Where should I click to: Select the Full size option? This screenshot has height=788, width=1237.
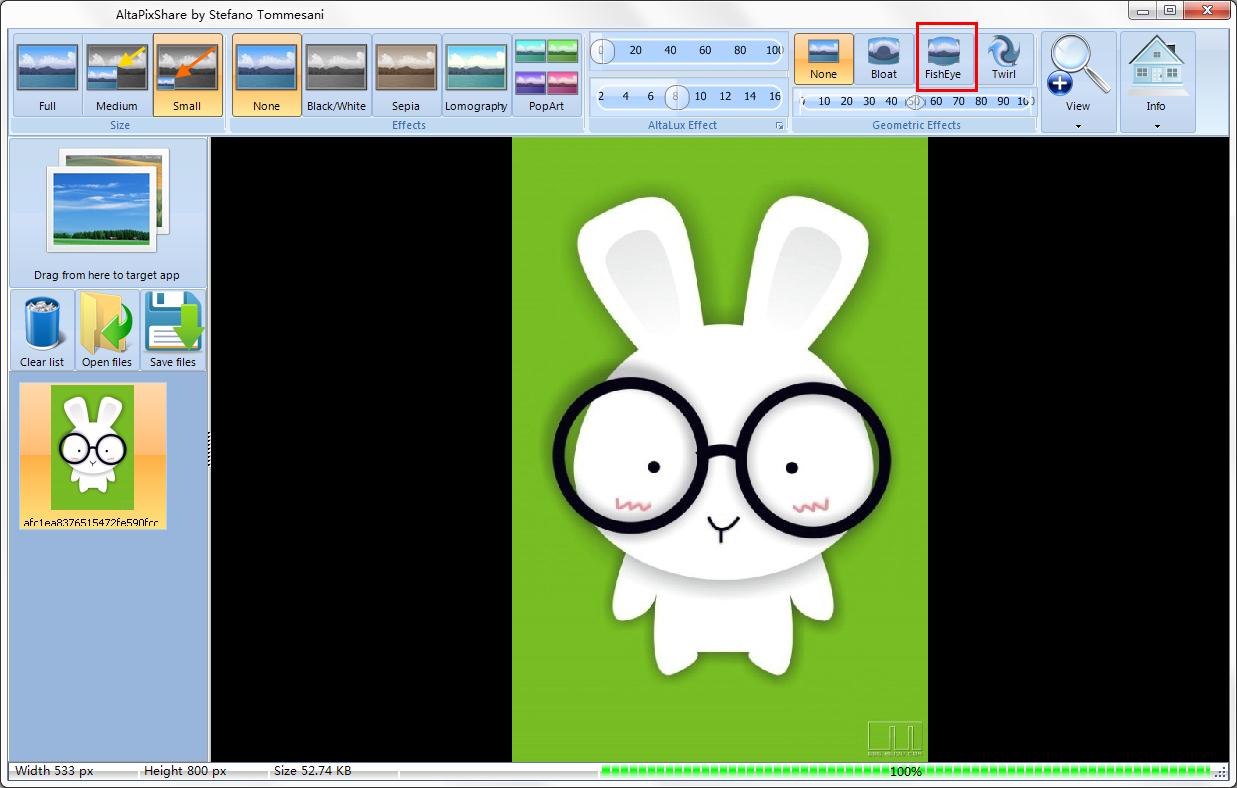(x=47, y=75)
